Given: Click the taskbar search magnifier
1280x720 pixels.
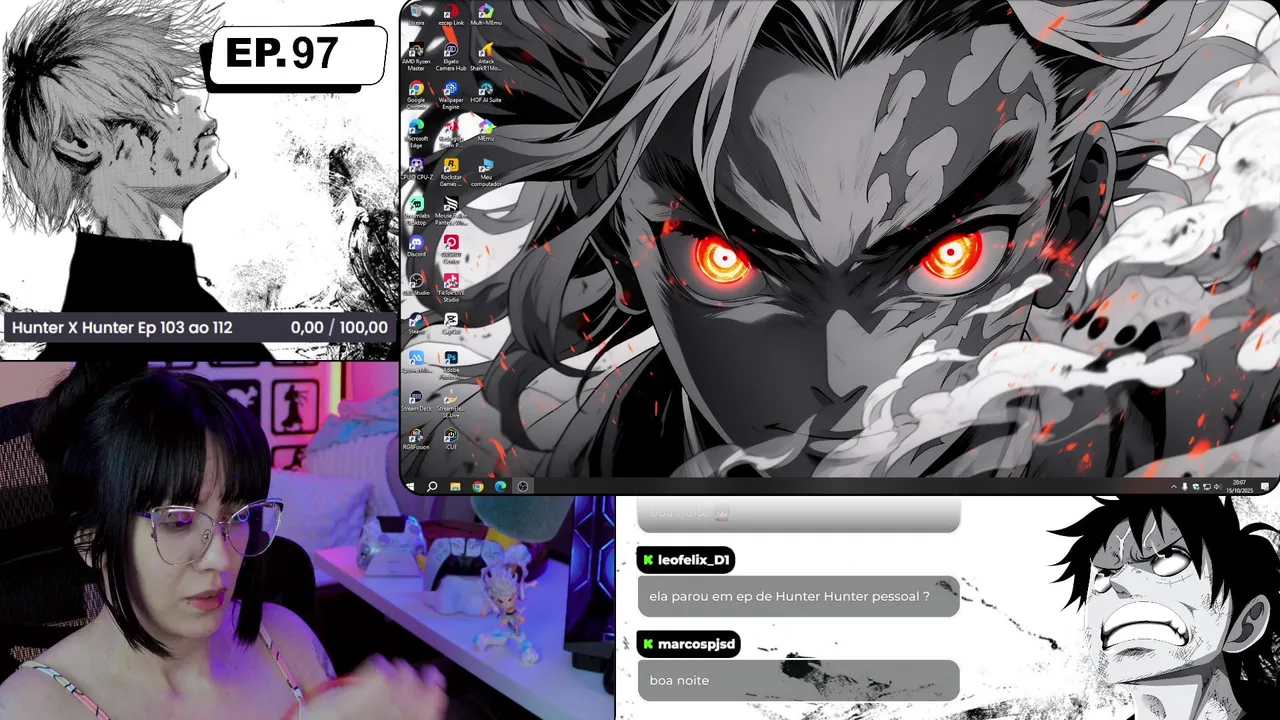Looking at the screenshot, I should 432,486.
